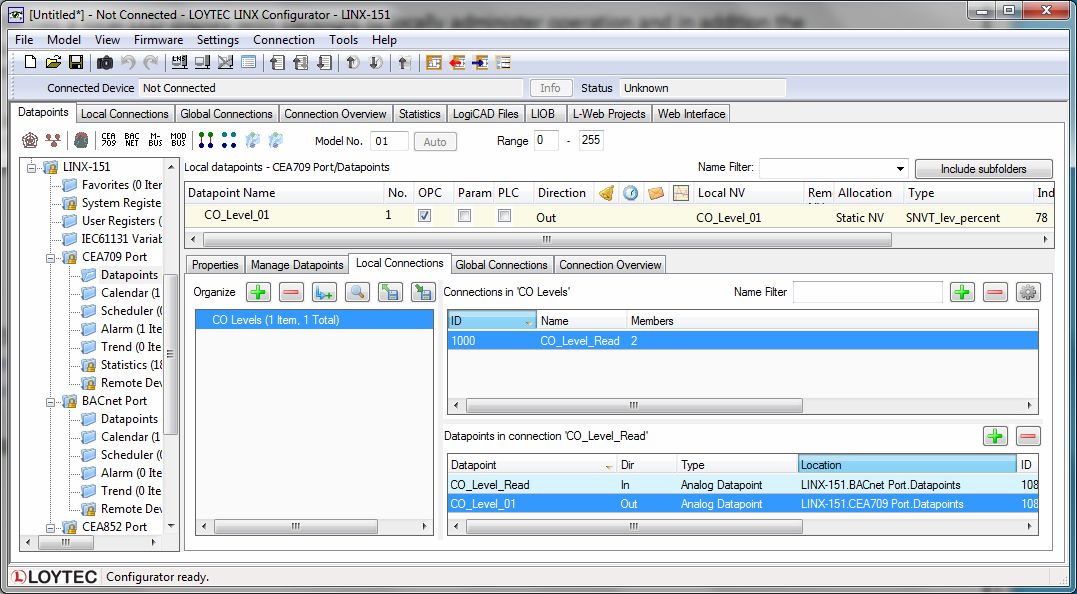The image size is (1077, 594).
Task: Open the File menu
Action: [x=24, y=40]
